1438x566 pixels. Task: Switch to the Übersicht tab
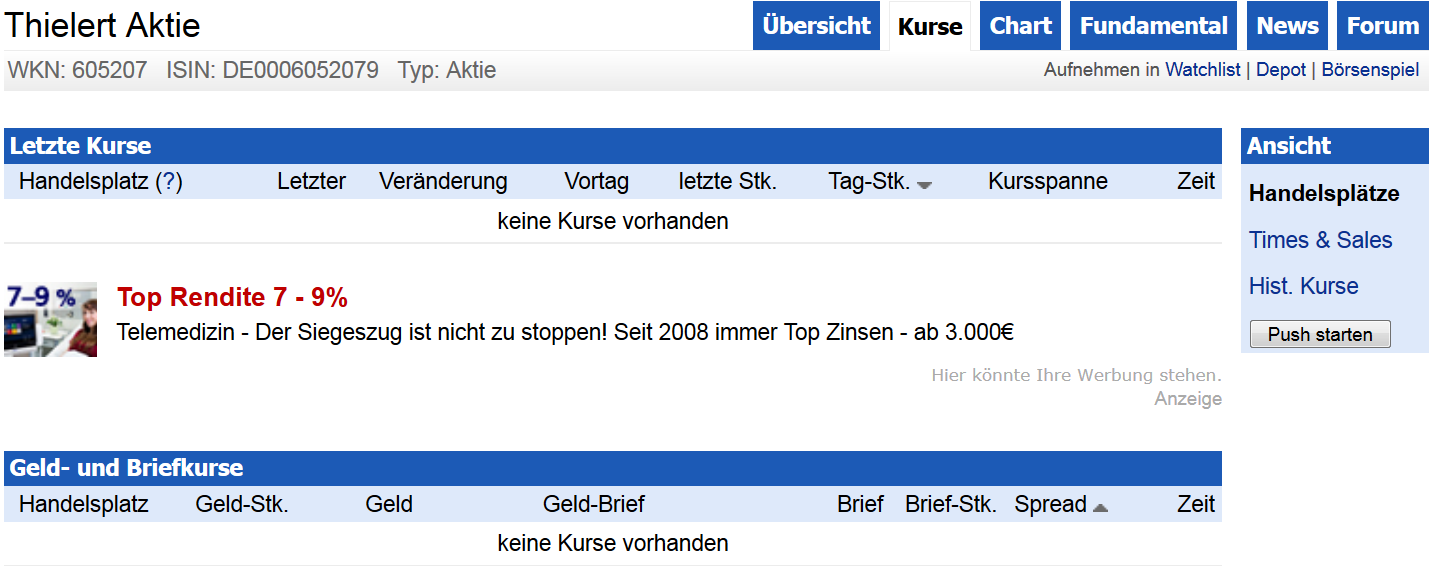816,26
